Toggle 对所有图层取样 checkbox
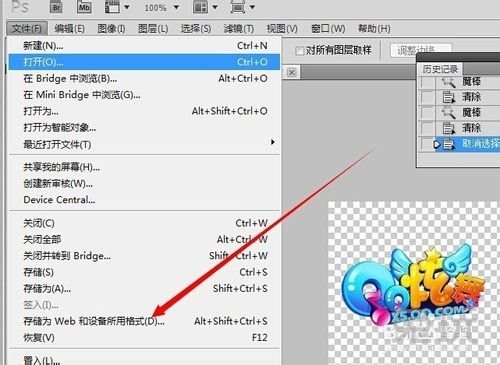500x365 pixels. coord(300,51)
